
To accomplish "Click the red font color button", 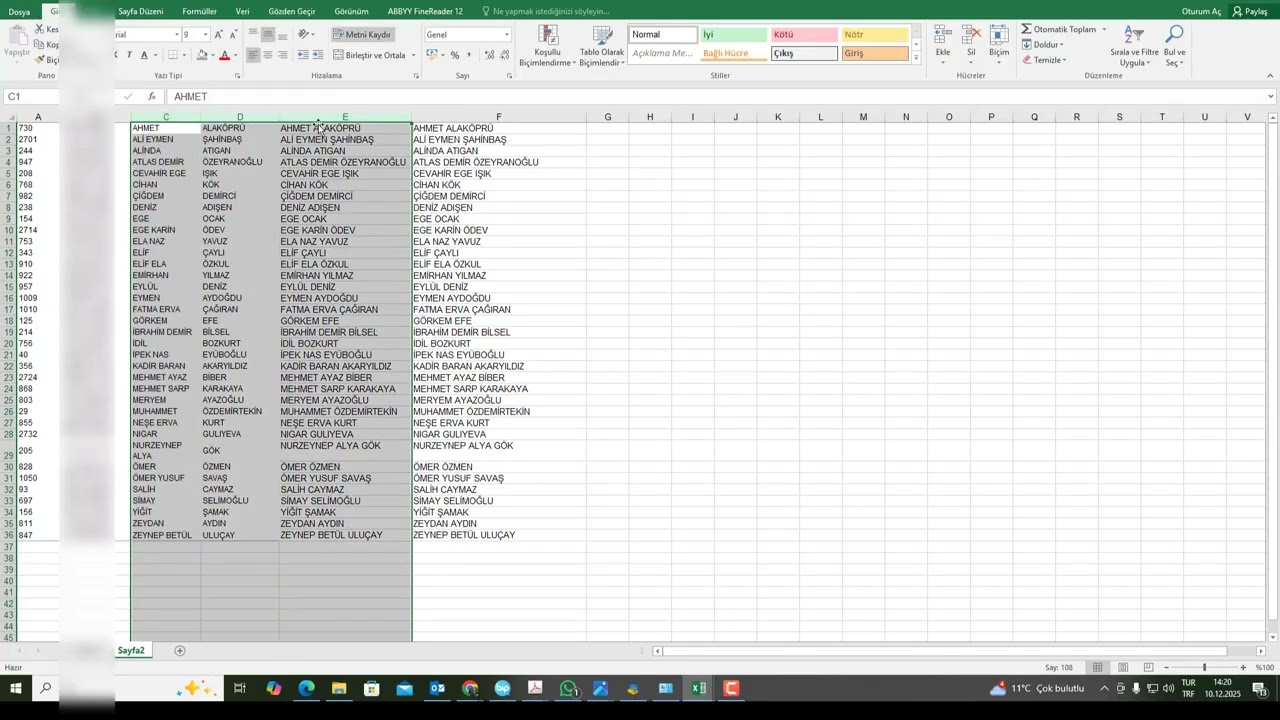I will pos(224,55).
